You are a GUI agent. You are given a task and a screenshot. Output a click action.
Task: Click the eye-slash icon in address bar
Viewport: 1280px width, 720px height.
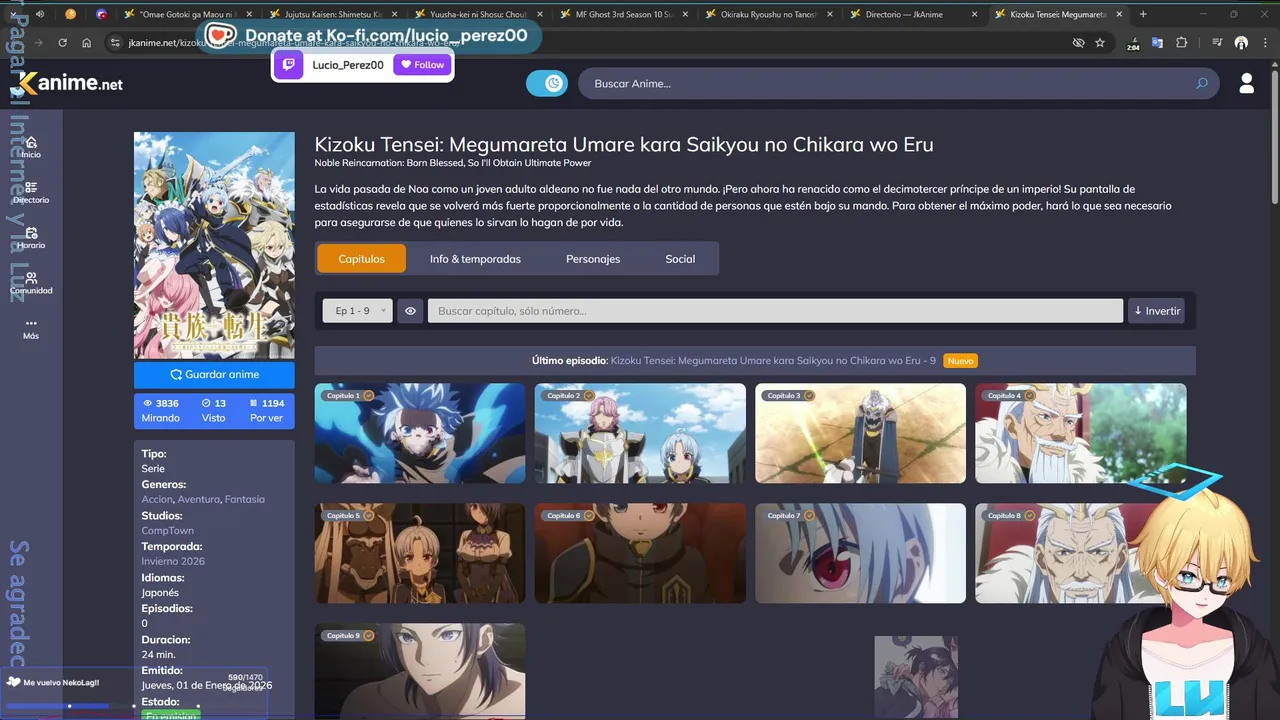[1078, 43]
